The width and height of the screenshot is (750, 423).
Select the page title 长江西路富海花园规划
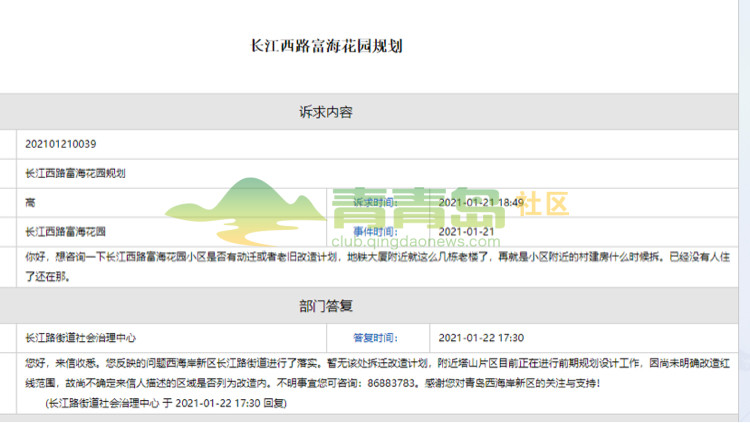(x=327, y=46)
